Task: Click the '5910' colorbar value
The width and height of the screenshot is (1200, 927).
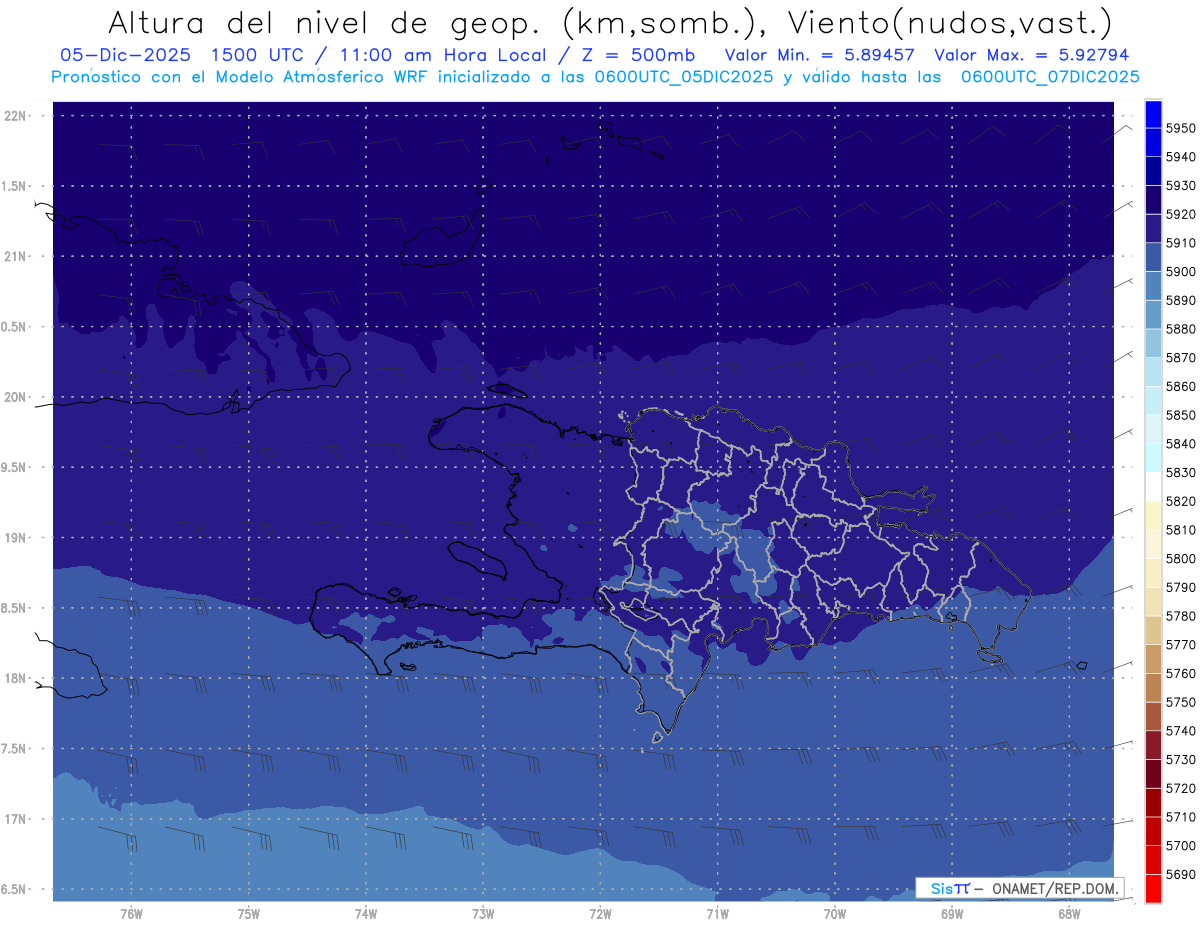Action: 1181,243
